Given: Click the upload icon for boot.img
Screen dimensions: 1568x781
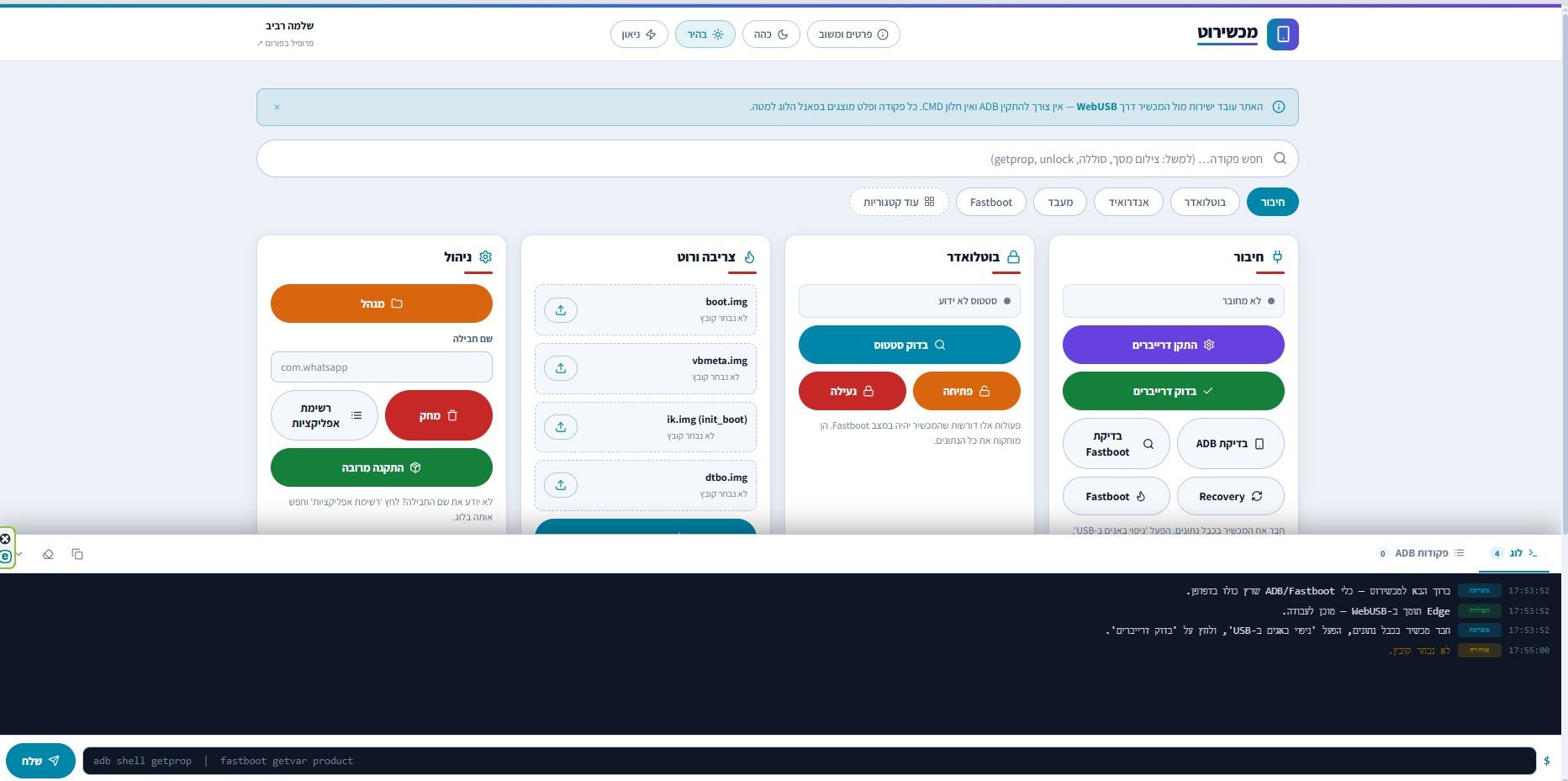Looking at the screenshot, I should [x=561, y=310].
